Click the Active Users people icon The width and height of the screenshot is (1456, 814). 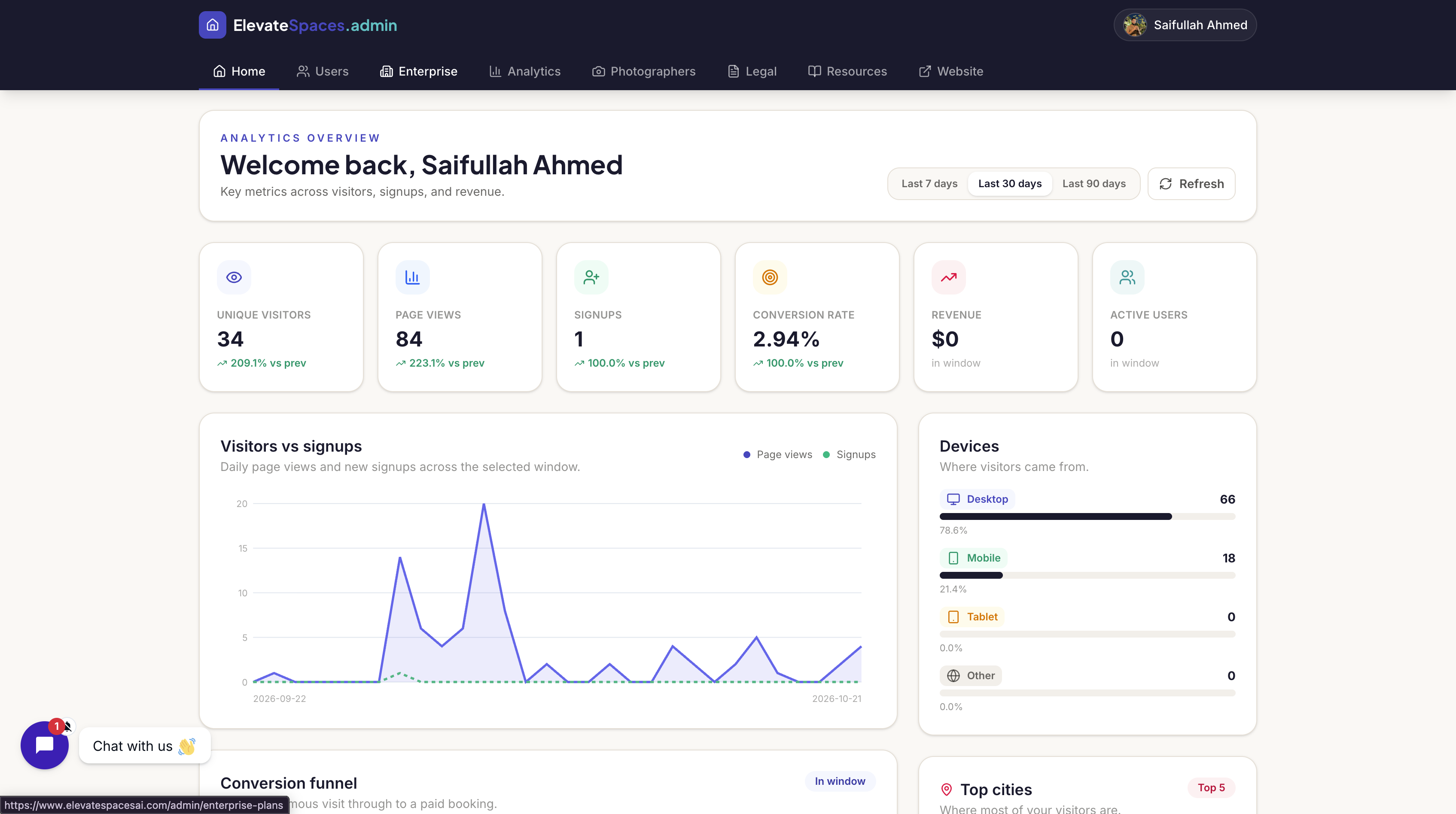click(x=1127, y=277)
